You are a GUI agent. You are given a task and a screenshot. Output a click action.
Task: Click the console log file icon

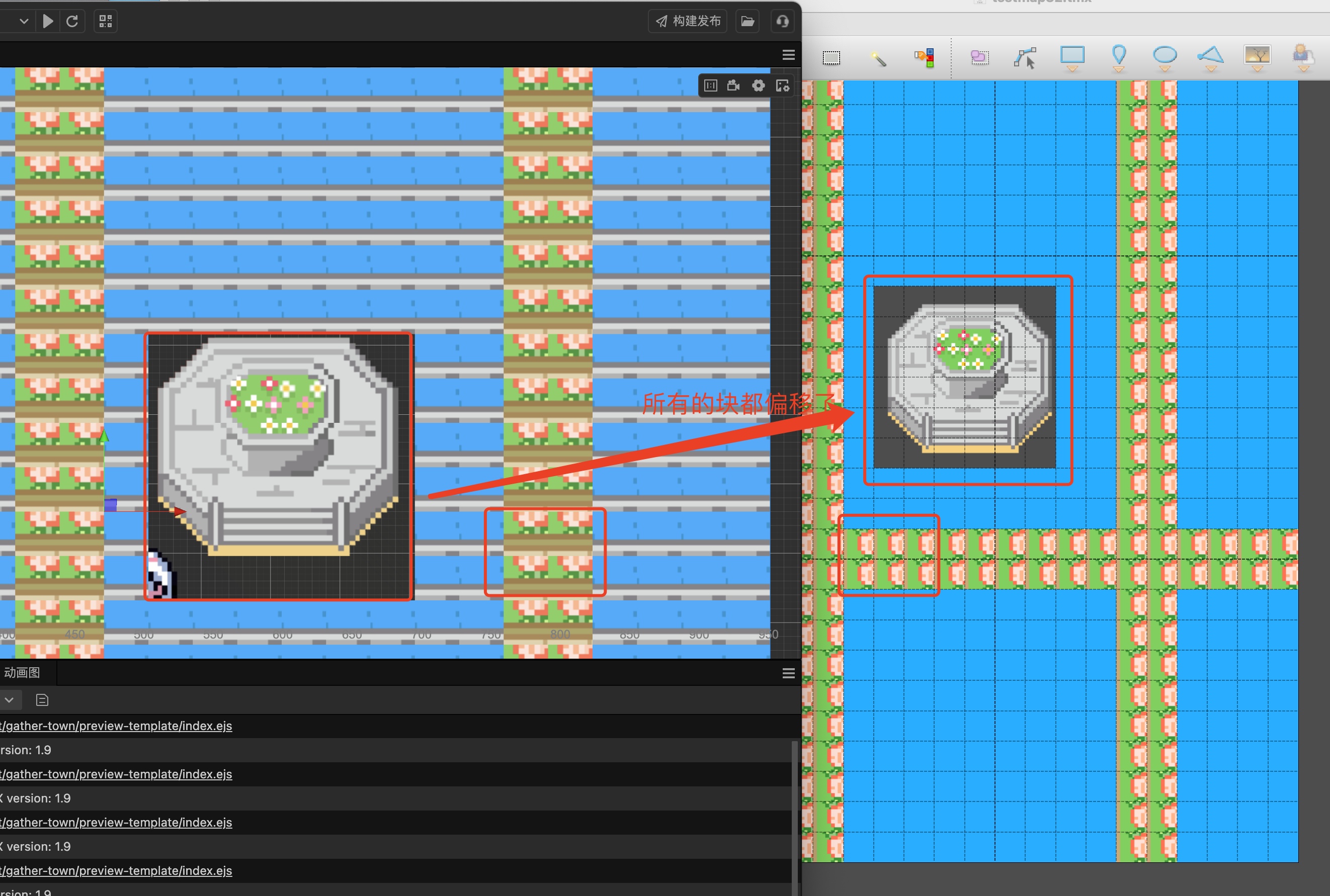42,700
